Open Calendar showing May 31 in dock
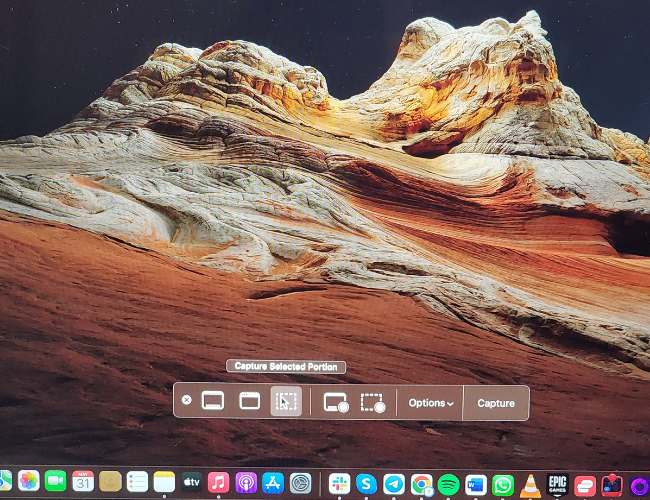Screen dimensions: 650x500 coord(83,481)
